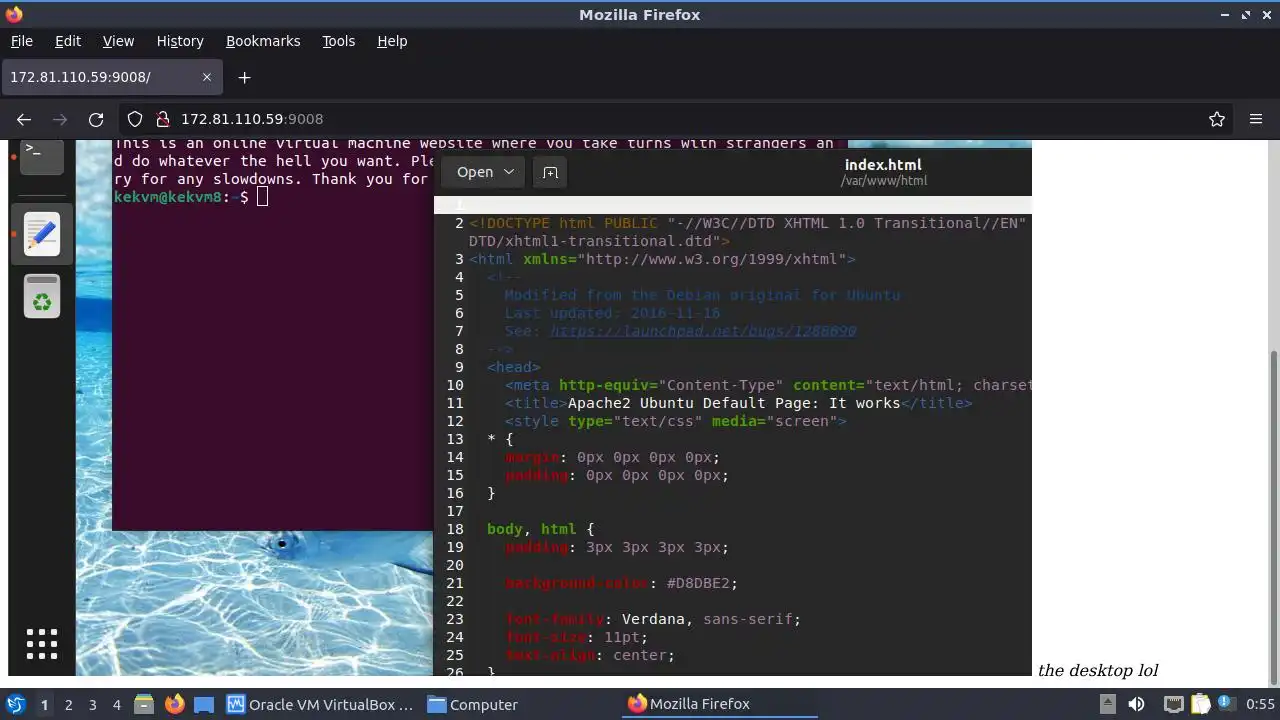This screenshot has width=1280, height=720.
Task: Click 'the desktop lol' caption
Action: (x=1098, y=671)
